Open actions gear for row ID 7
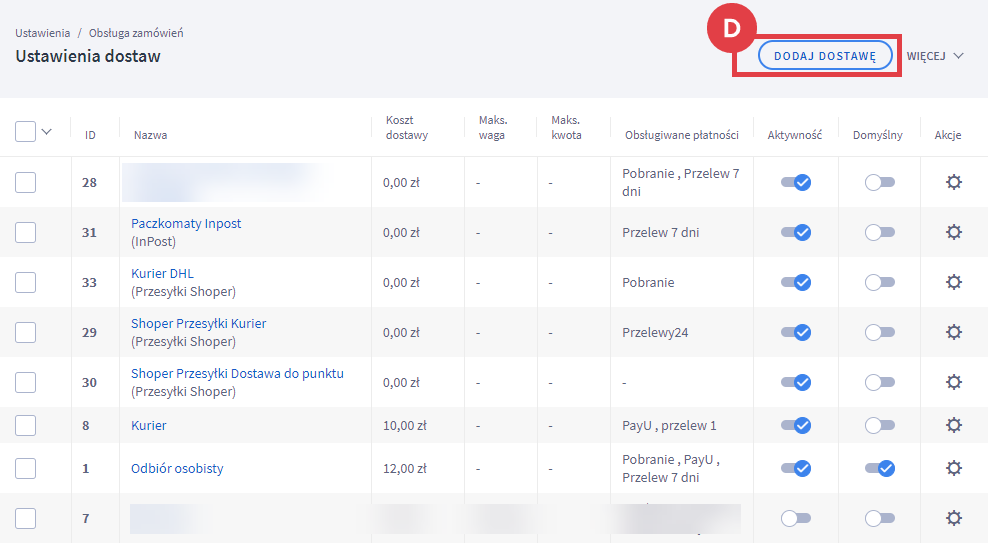988x544 pixels. [954, 518]
